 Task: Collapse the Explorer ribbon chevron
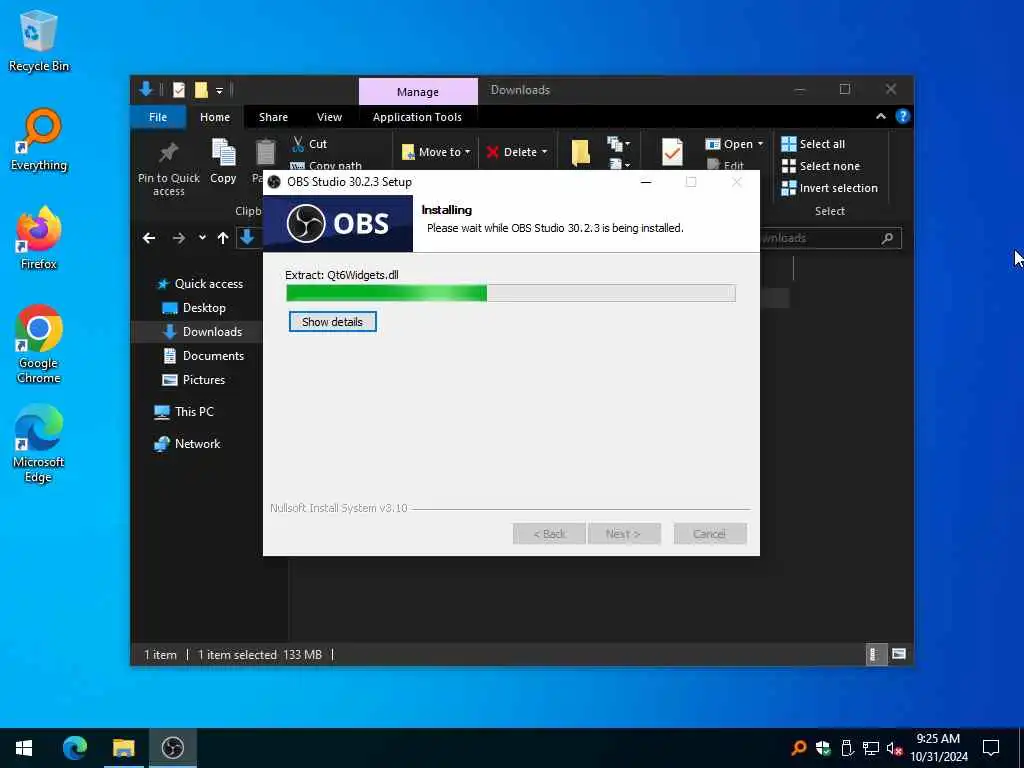click(881, 116)
